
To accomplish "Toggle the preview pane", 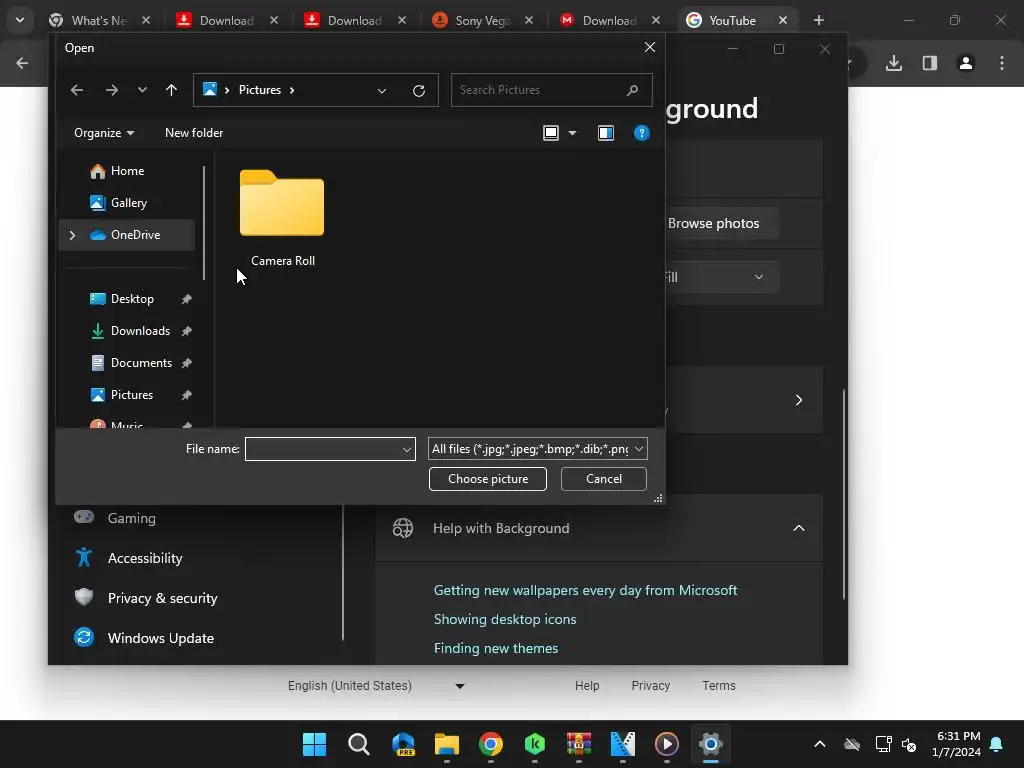I will [605, 133].
